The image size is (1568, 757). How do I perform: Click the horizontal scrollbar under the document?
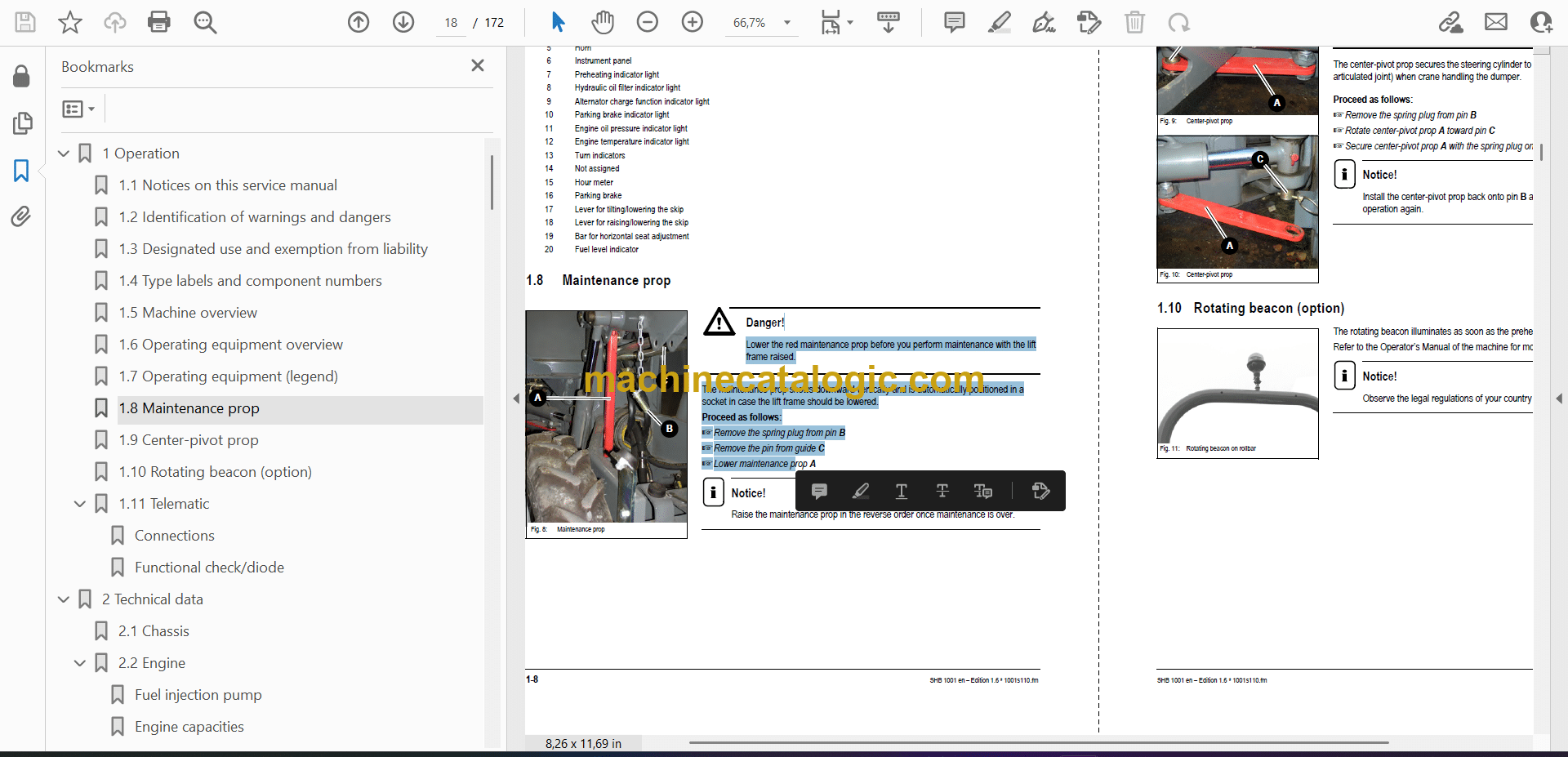click(x=1037, y=742)
